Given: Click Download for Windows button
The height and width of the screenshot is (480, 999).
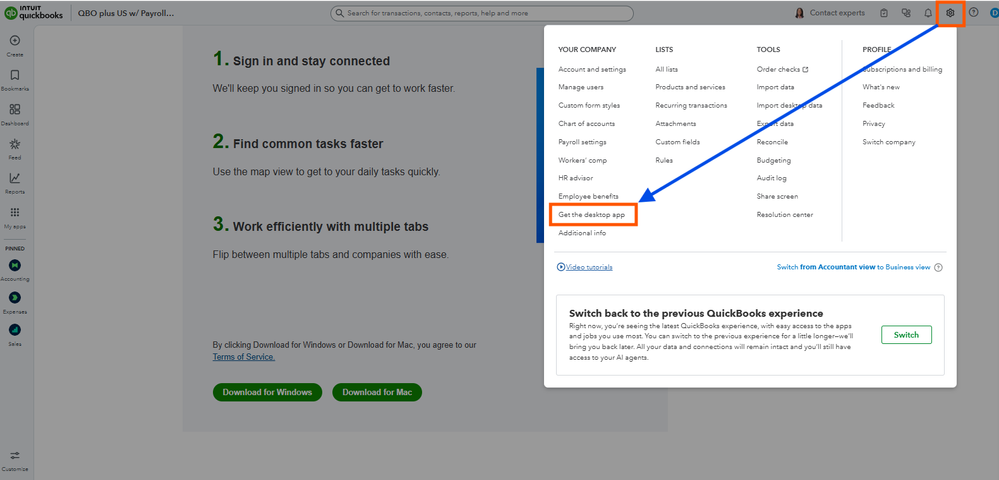Looking at the screenshot, I should [268, 393].
